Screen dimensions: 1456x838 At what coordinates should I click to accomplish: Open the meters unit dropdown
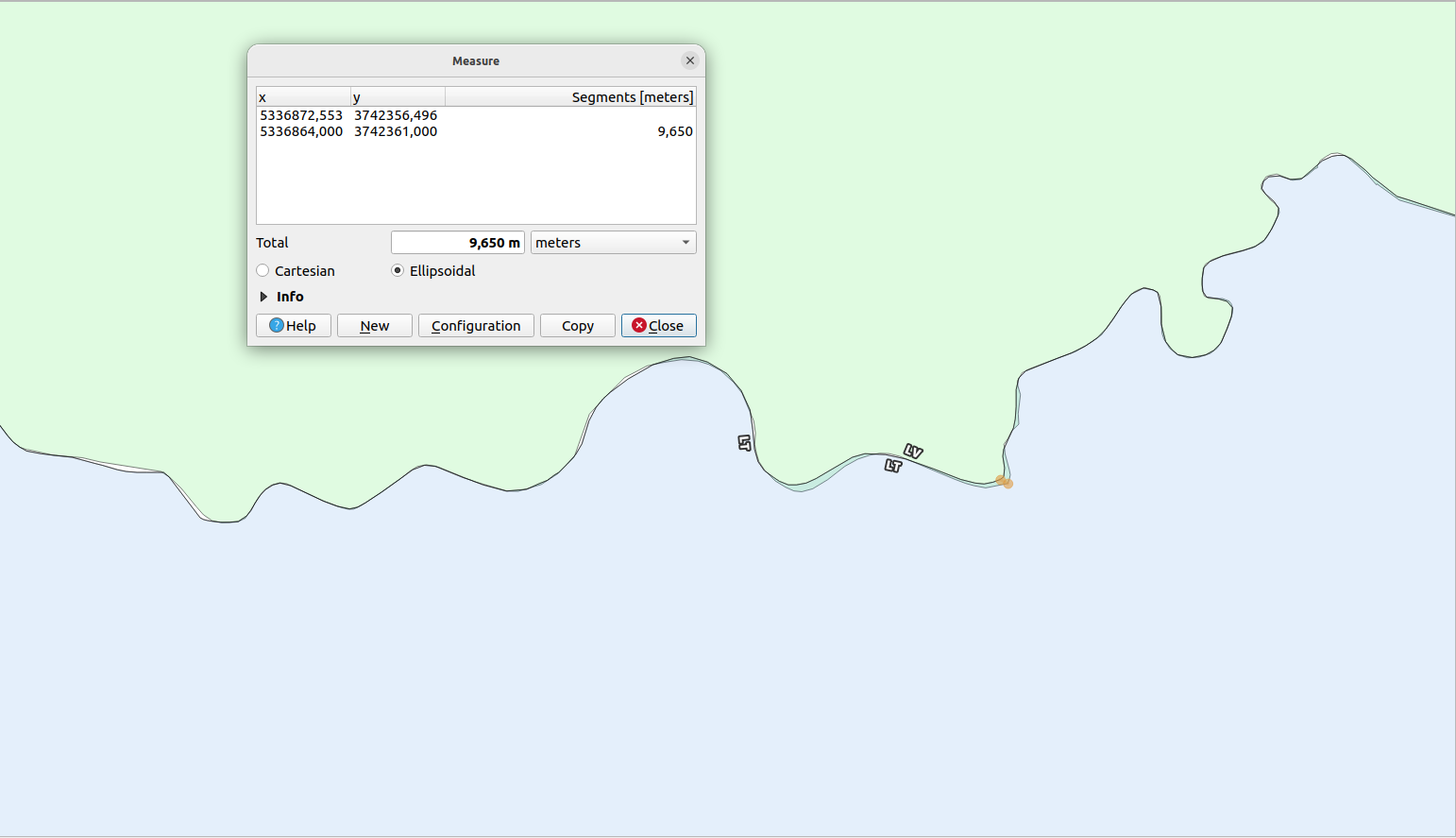pos(614,243)
